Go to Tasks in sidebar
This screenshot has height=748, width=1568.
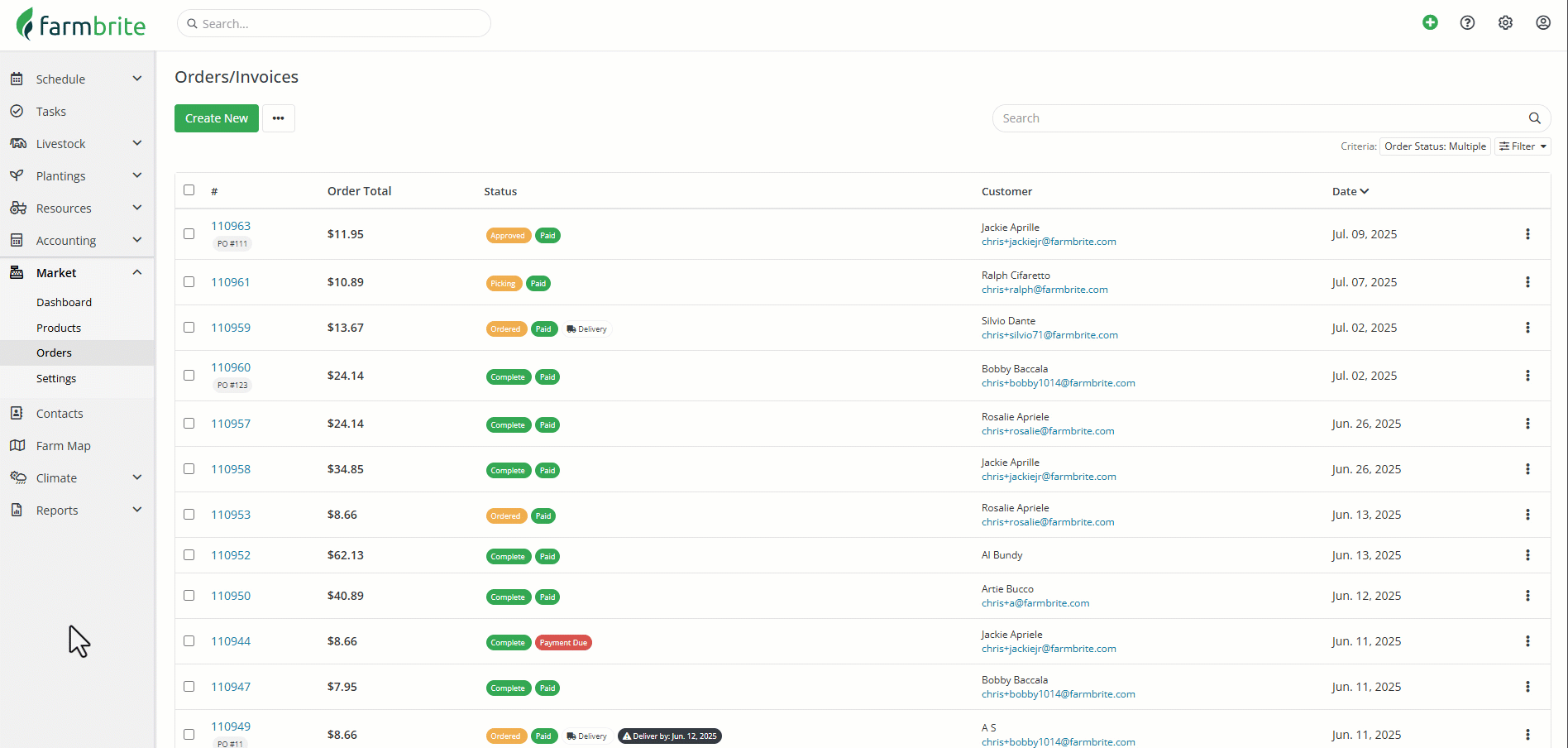point(51,112)
